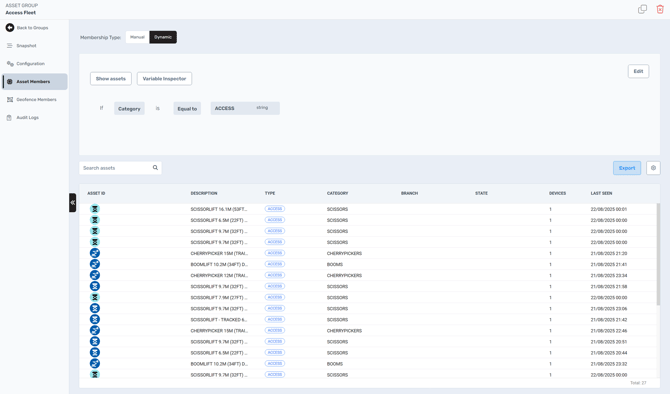
Task: Open the Category condition field selector
Action: point(129,109)
